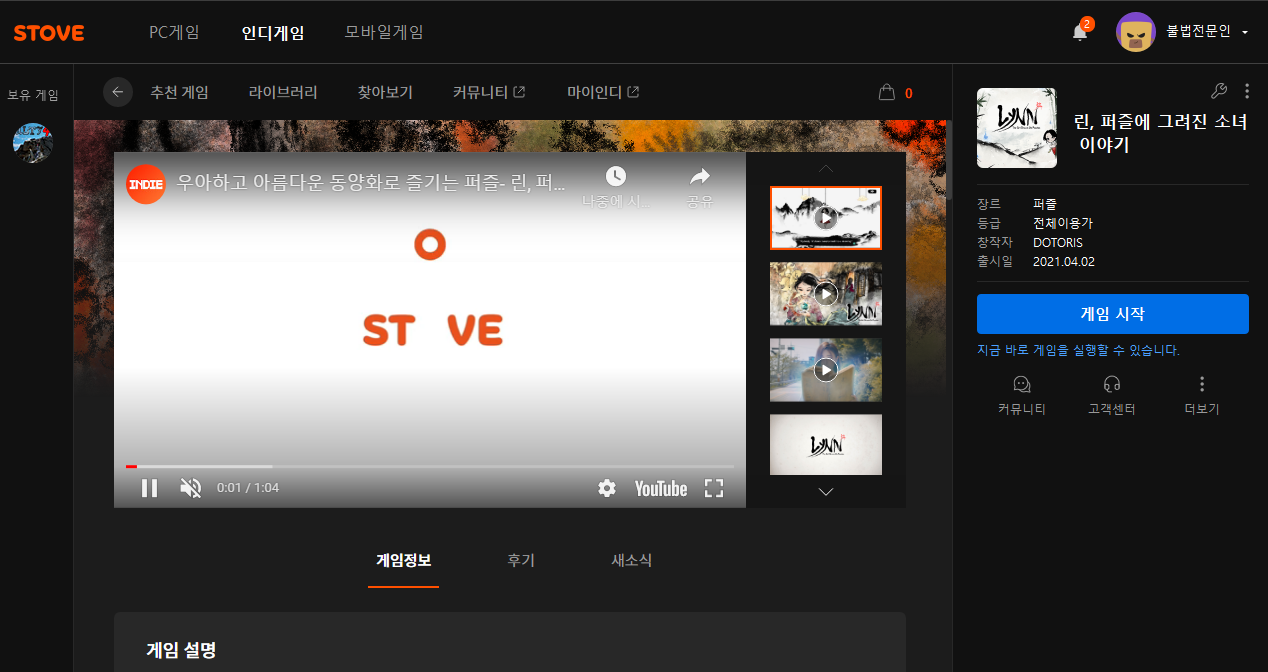Pause the playing video
1268x672 pixels.
[149, 488]
